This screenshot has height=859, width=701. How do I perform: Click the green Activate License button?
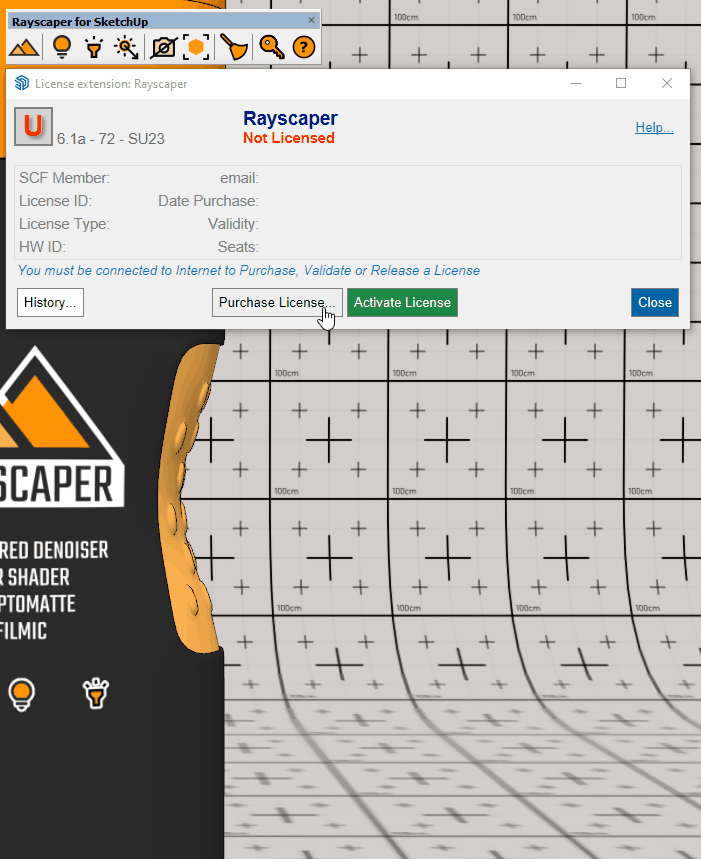tap(403, 302)
